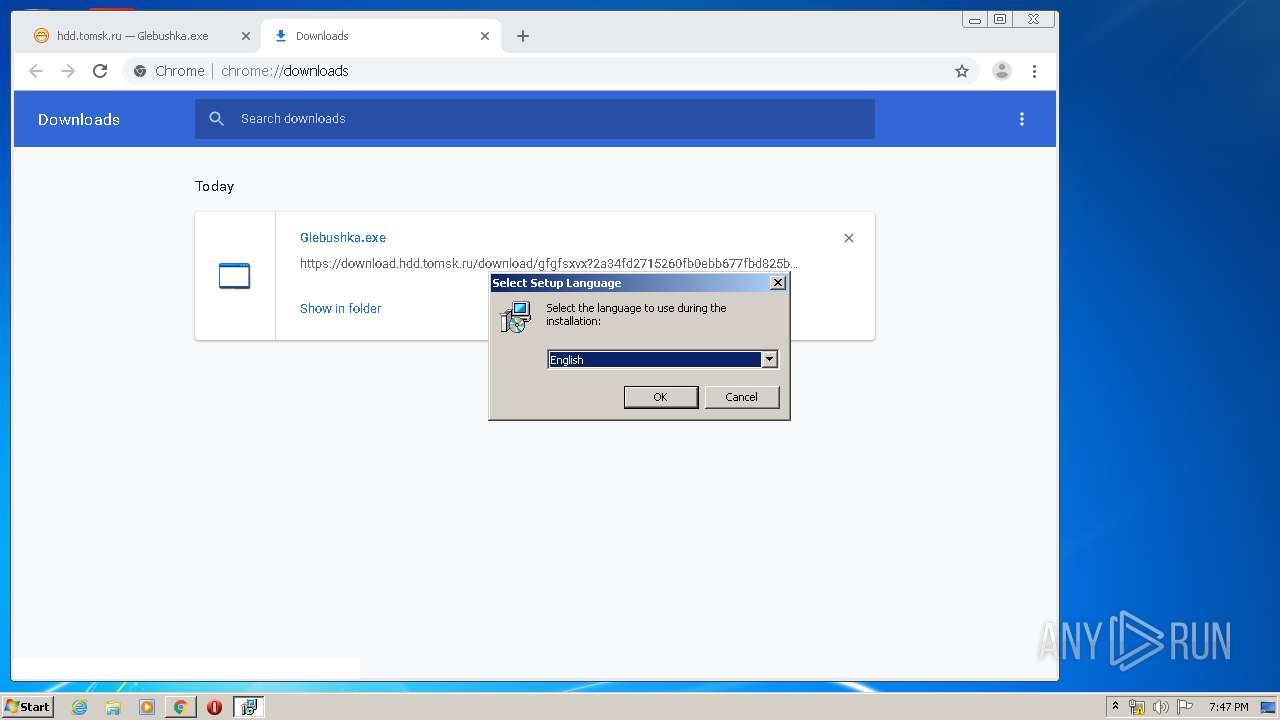The image size is (1280, 720).
Task: Confirm language with OK button
Action: (660, 397)
